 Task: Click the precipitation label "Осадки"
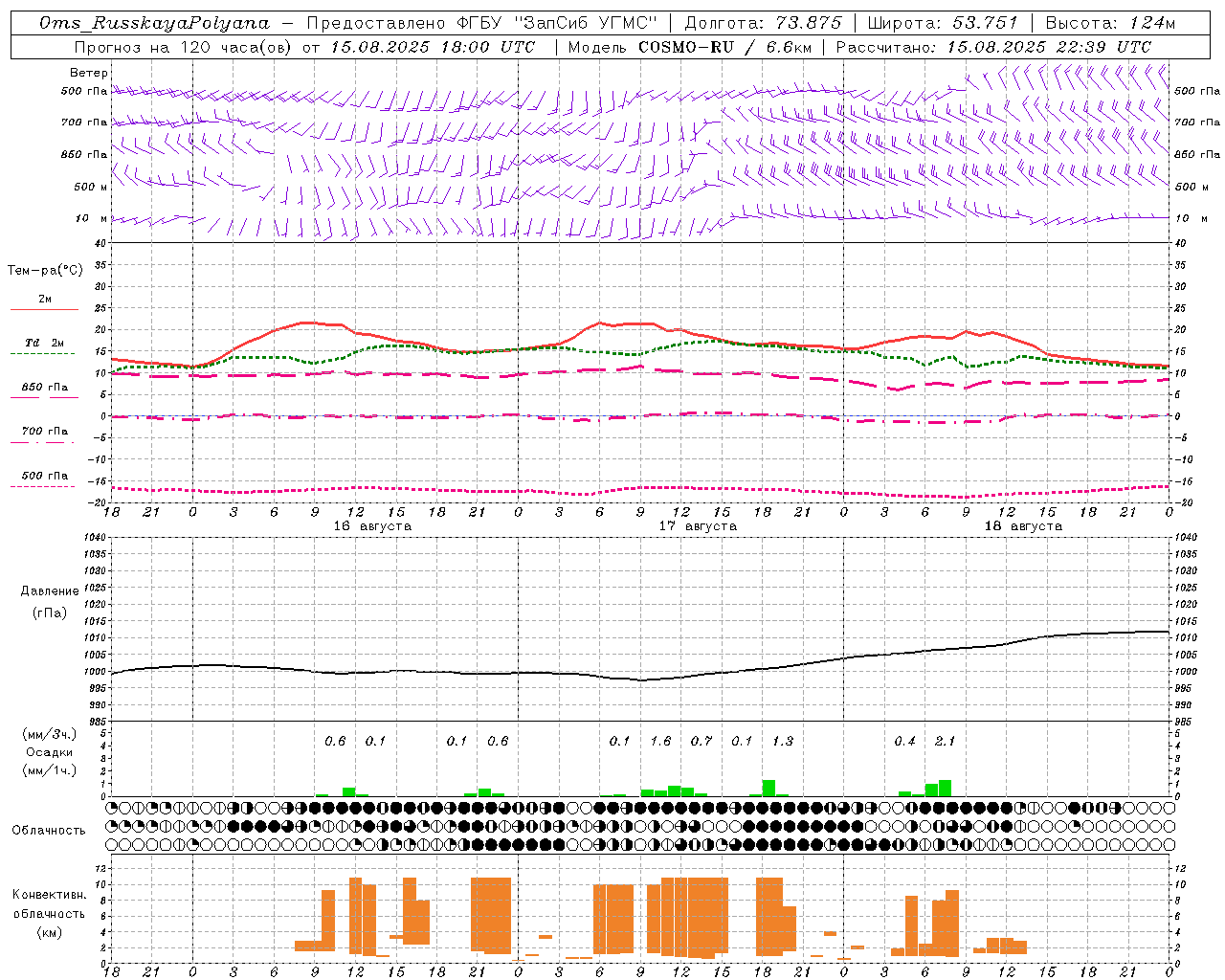[50, 752]
